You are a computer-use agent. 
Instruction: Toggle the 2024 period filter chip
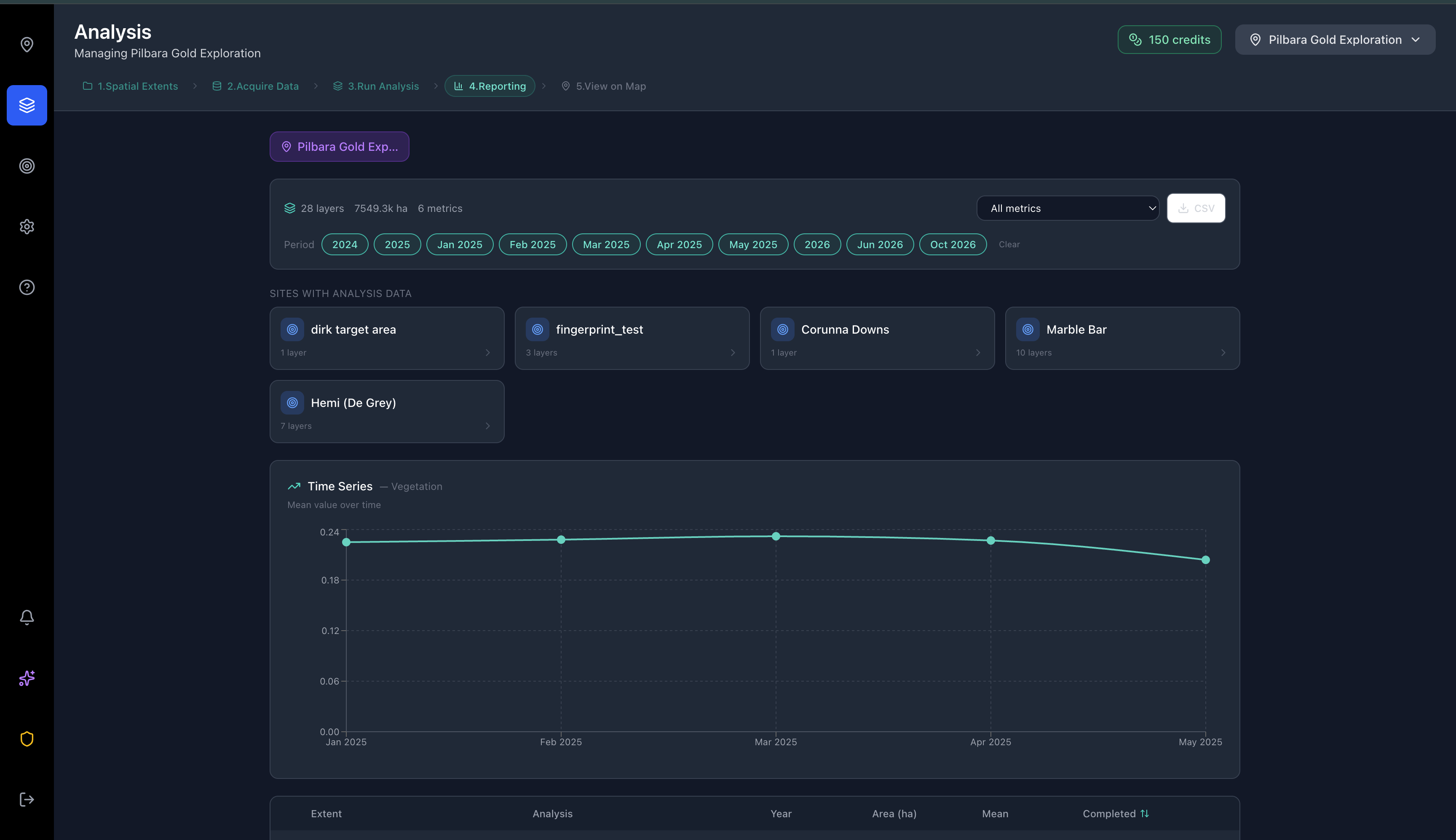(344, 245)
